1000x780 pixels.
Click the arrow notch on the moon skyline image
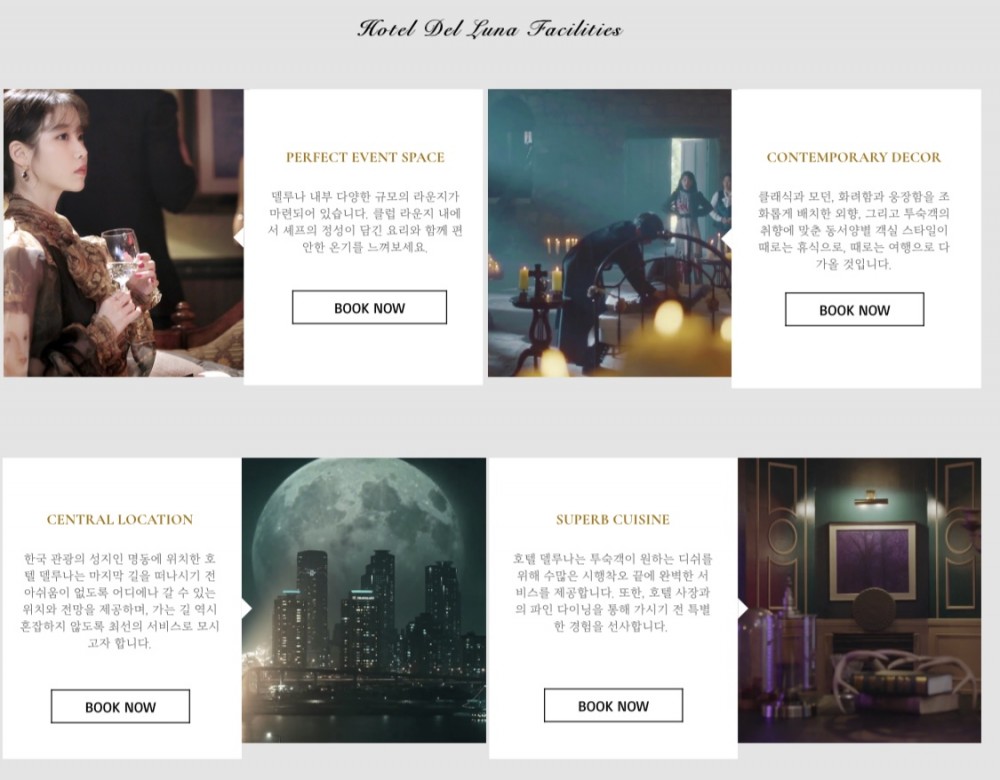point(247,609)
